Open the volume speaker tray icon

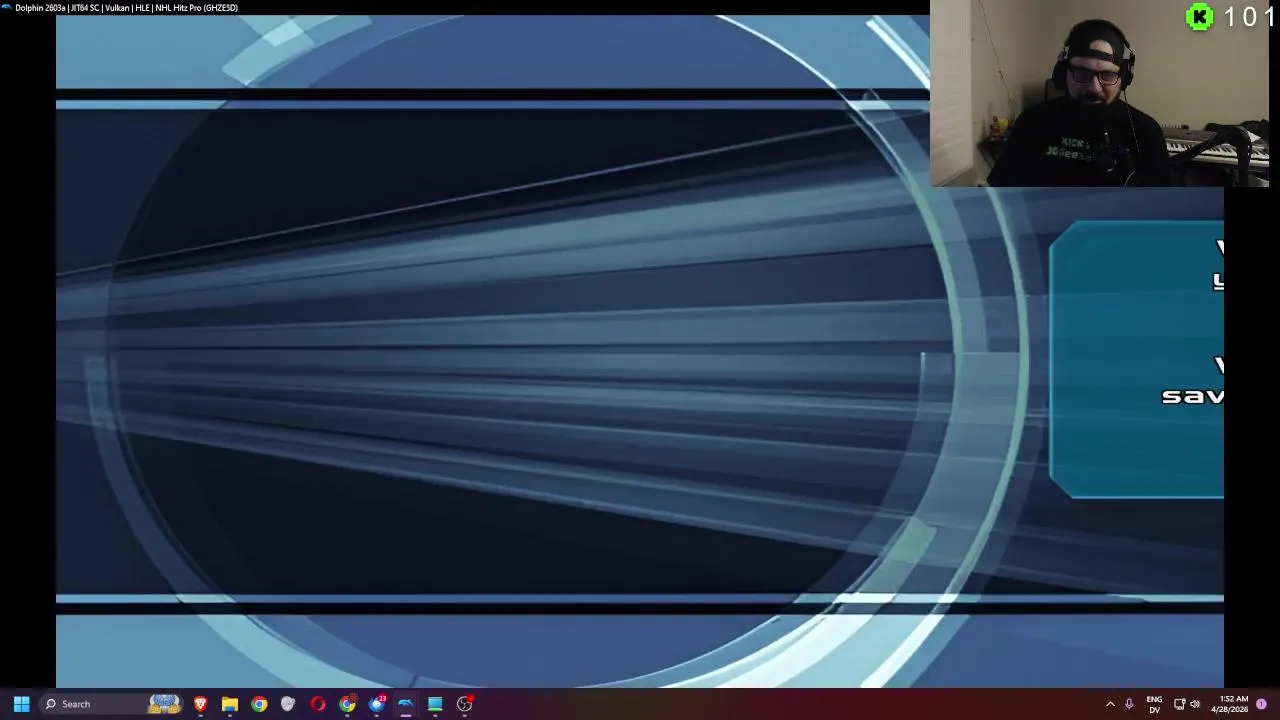(x=1195, y=704)
